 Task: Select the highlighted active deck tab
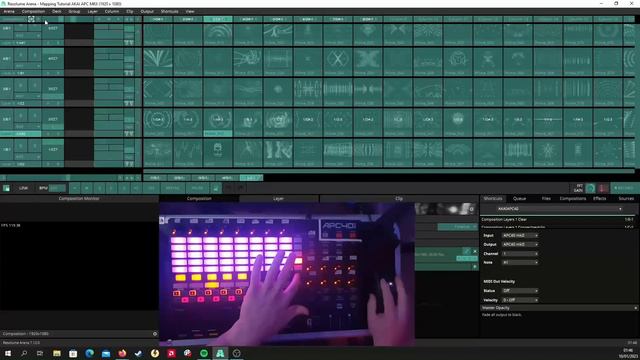[x=251, y=178]
